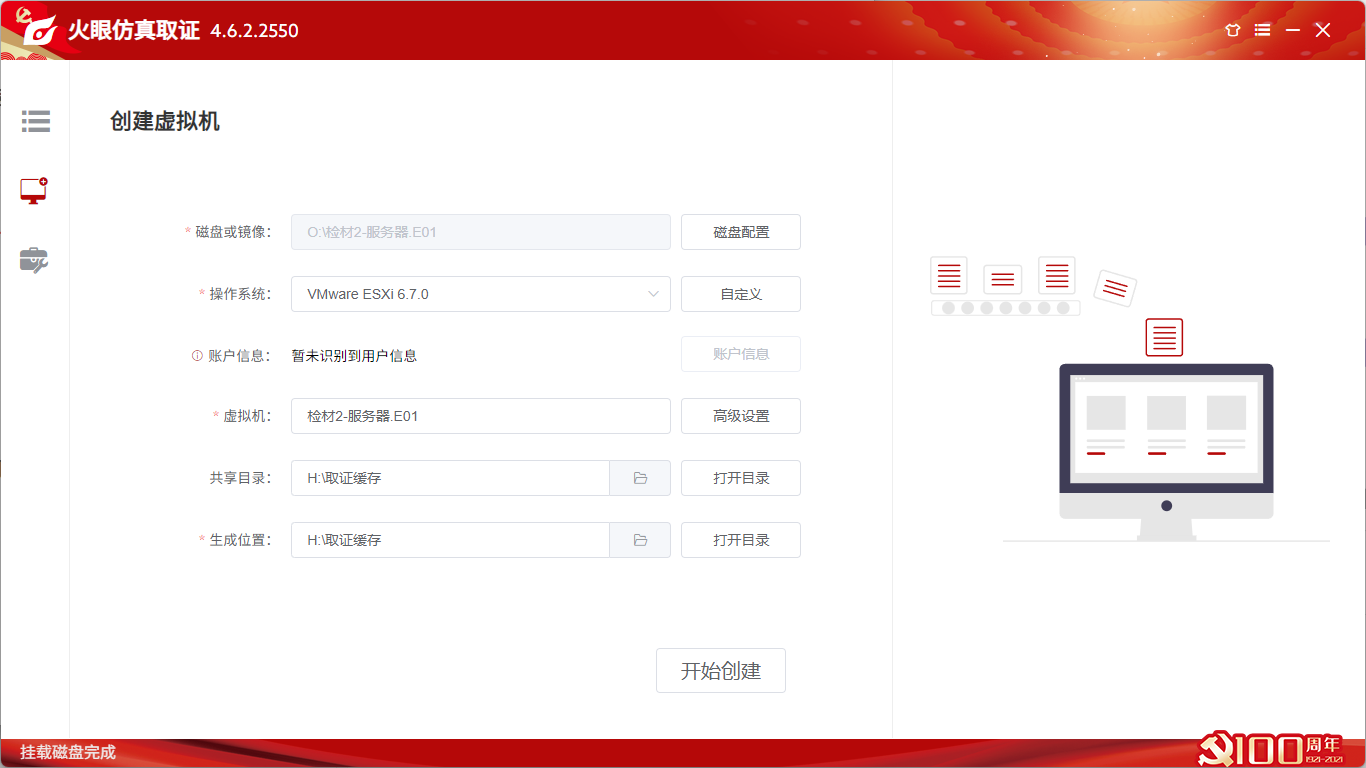Minimize the application window
This screenshot has width=1366, height=768.
pyautogui.click(x=1293, y=30)
